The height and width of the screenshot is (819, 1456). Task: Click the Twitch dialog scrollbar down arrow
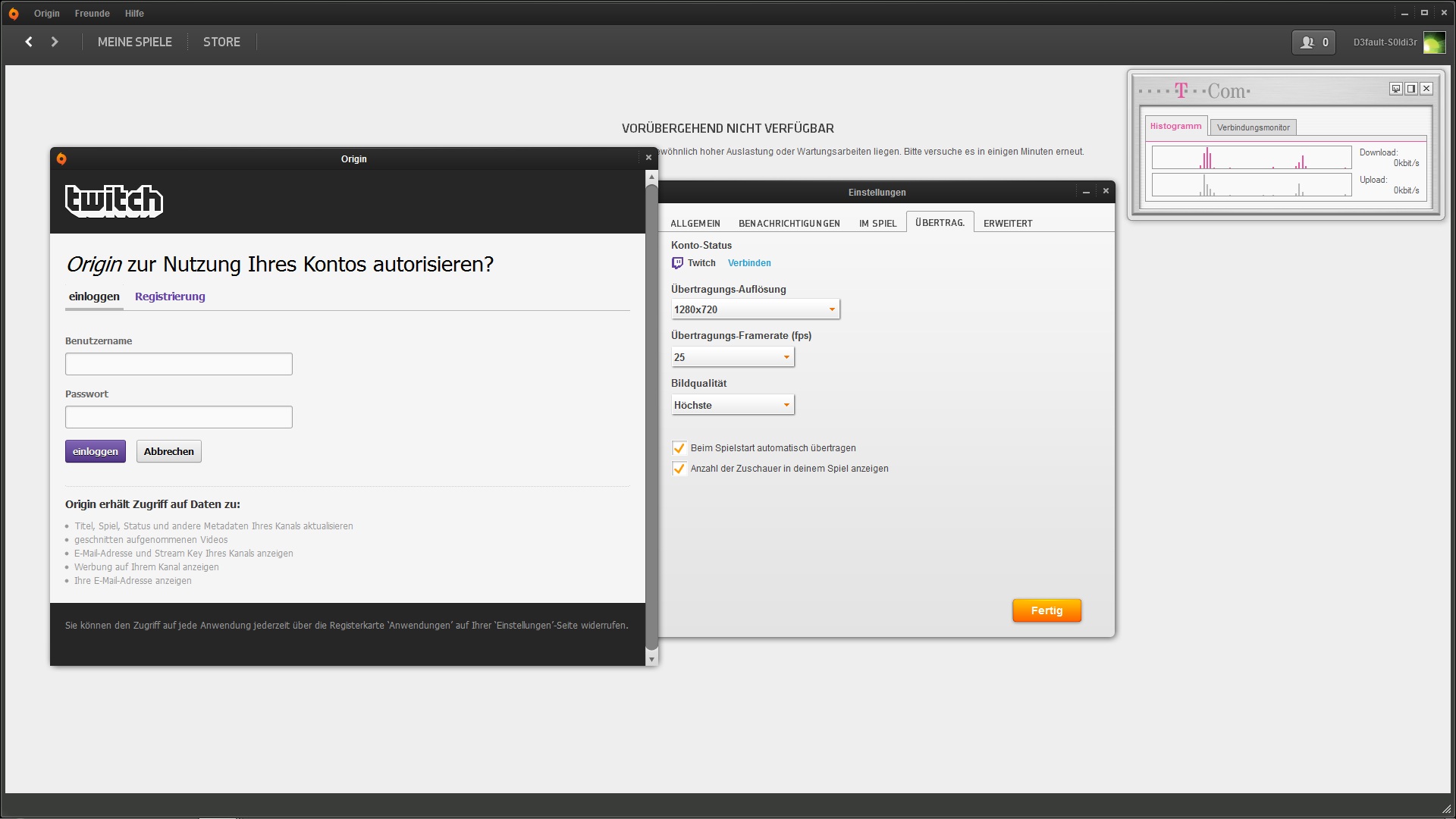tap(651, 660)
